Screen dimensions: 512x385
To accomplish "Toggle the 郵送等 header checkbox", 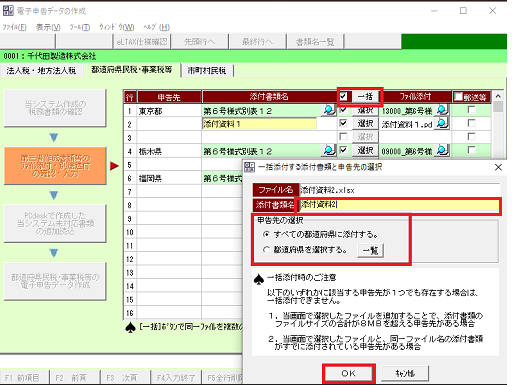I will click(x=459, y=97).
